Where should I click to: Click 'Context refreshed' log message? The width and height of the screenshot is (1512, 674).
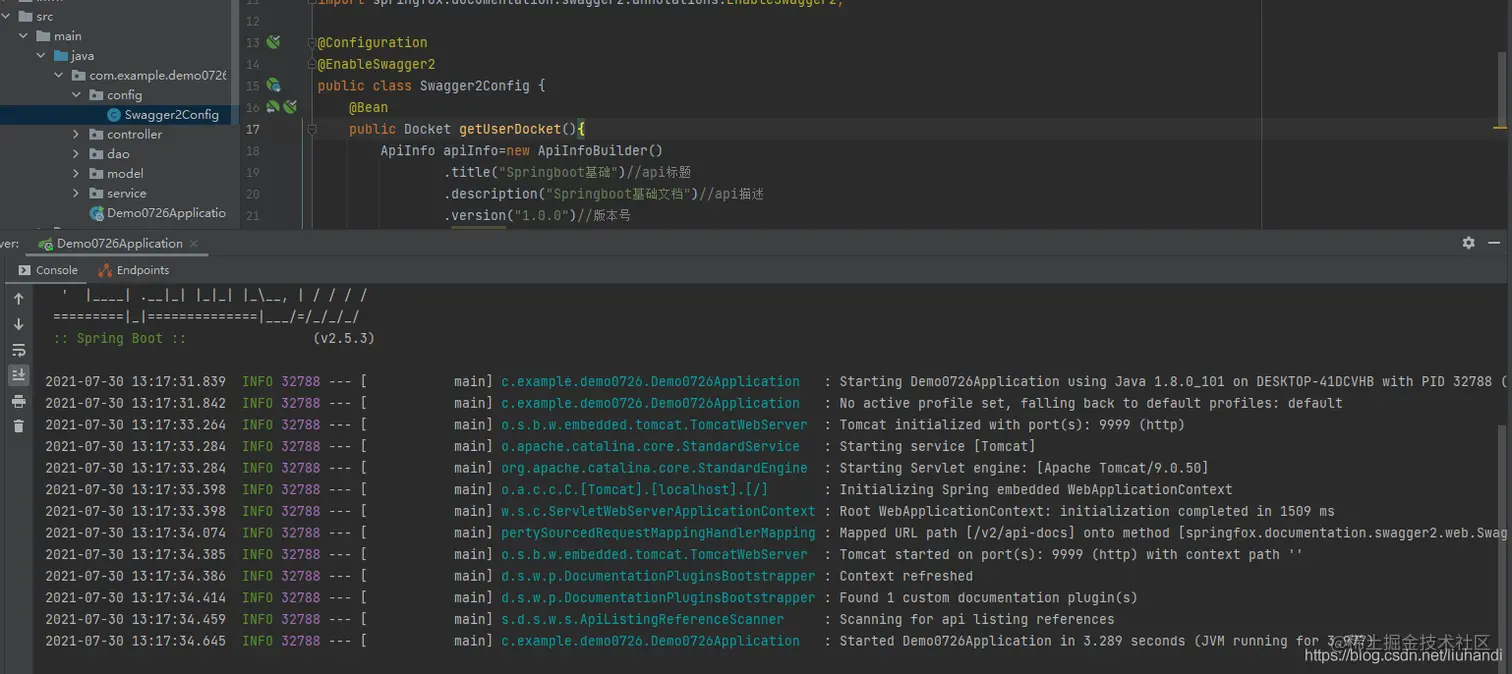click(906, 576)
